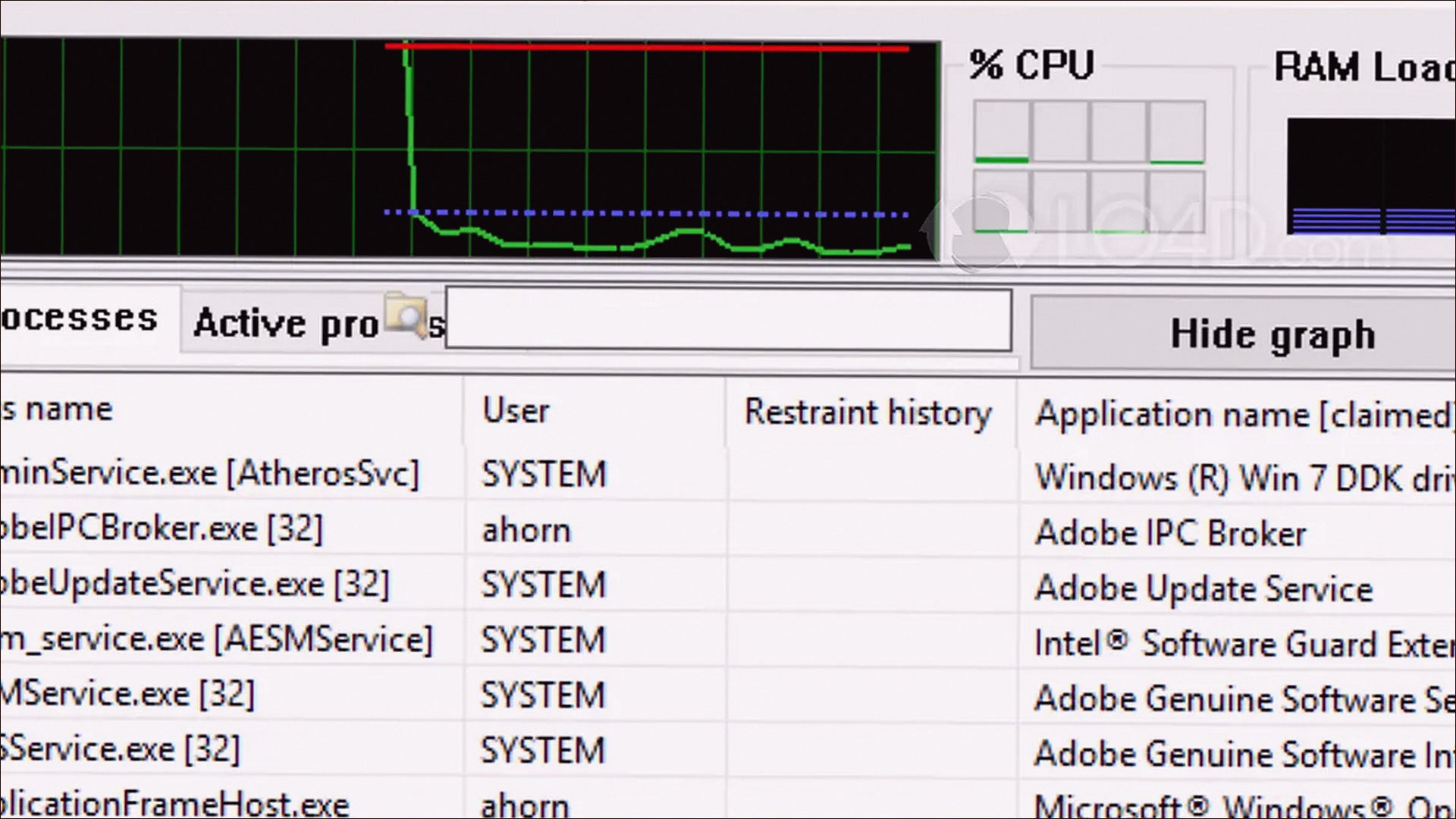Click the CPU usage history graph
The width and height of the screenshot is (1456, 819).
click(x=470, y=149)
